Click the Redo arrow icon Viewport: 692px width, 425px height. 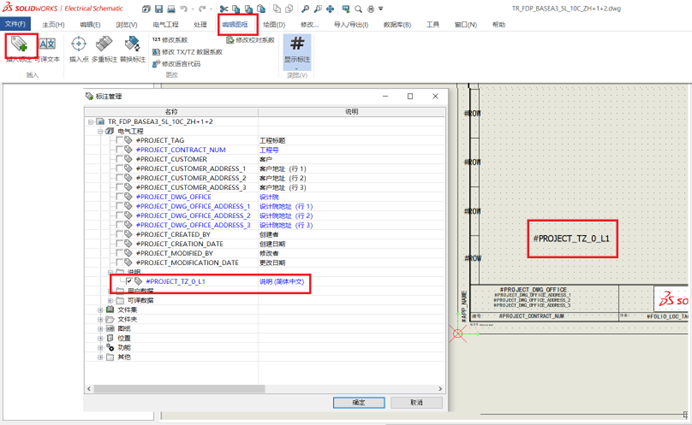coord(202,9)
